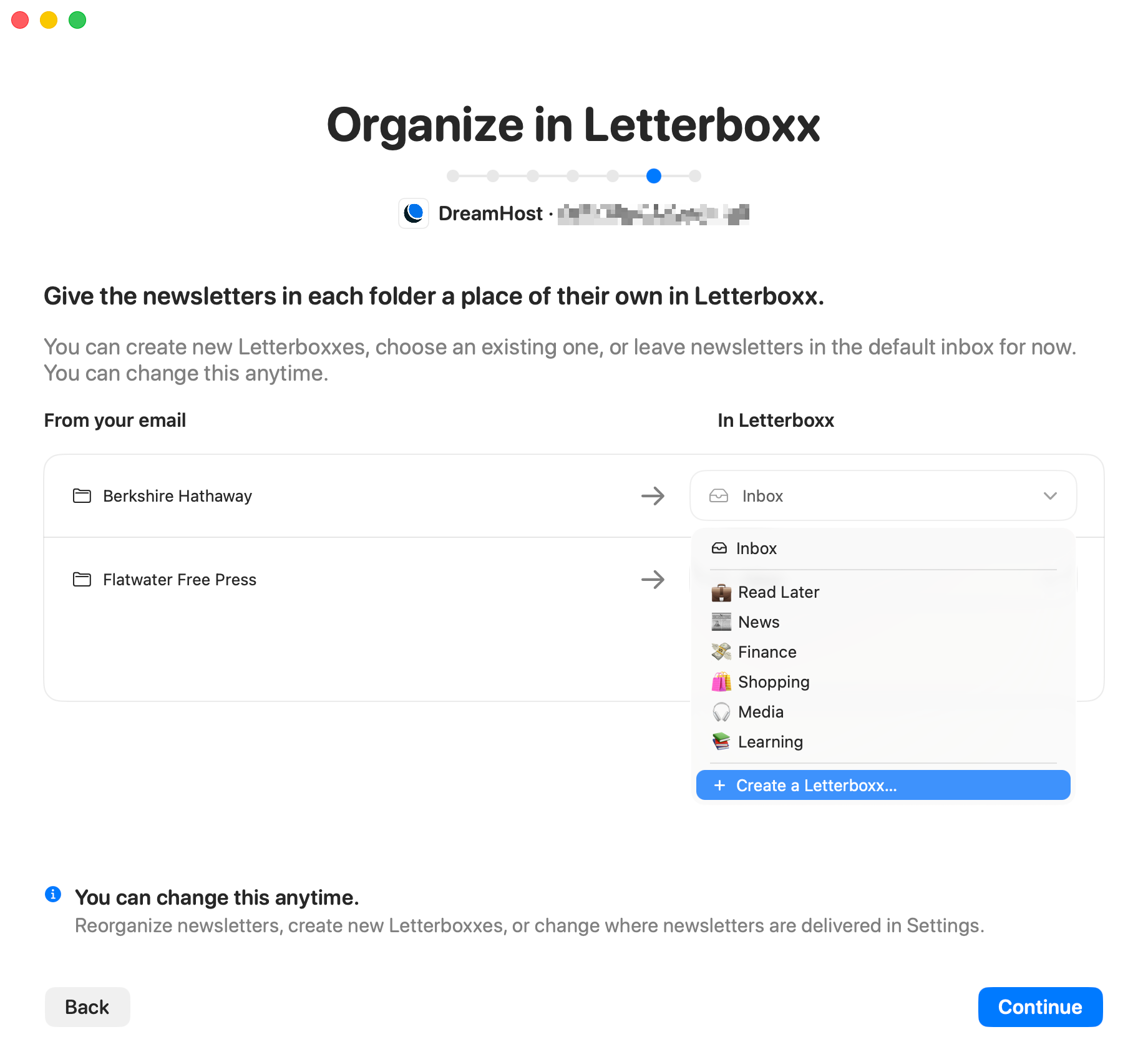Open the Berkshire Hathaway Letterboxx dropdown
Image resolution: width=1148 pixels, height=1052 pixels.
(883, 496)
